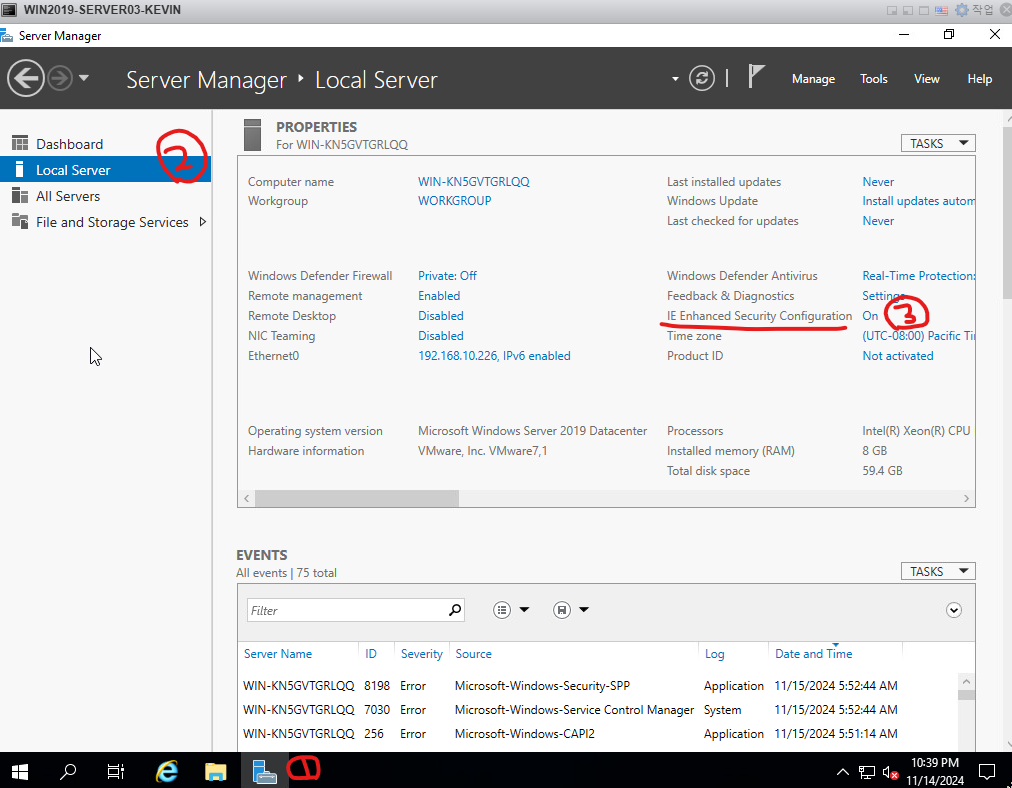Screen dimensions: 1012x788
Task: Select event 7030 Service Control Manager row
Action: coord(597,709)
